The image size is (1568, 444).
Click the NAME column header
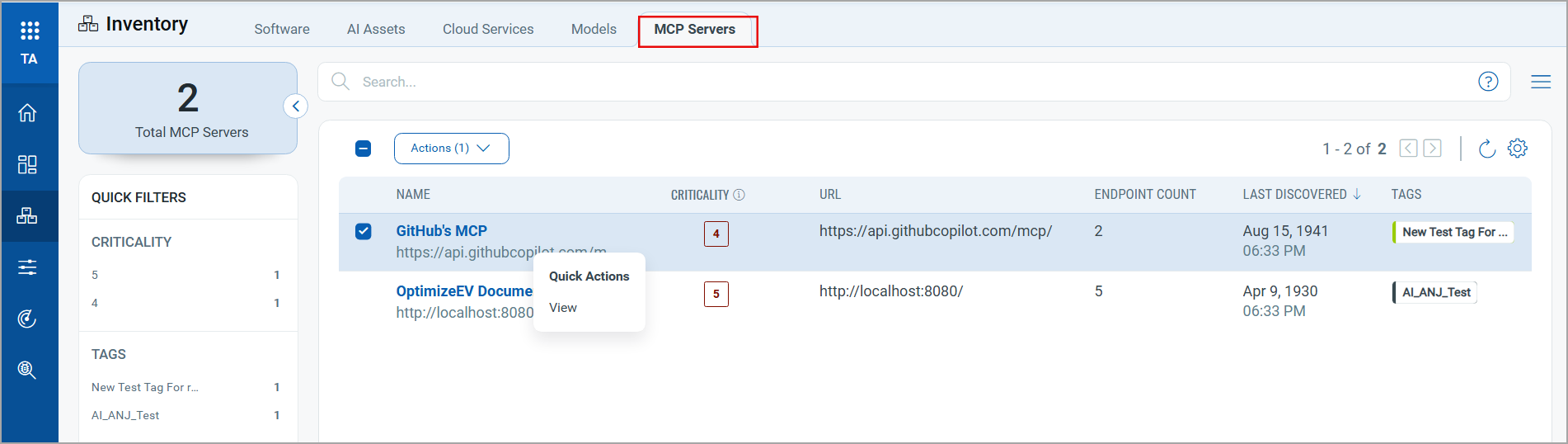[x=413, y=195]
